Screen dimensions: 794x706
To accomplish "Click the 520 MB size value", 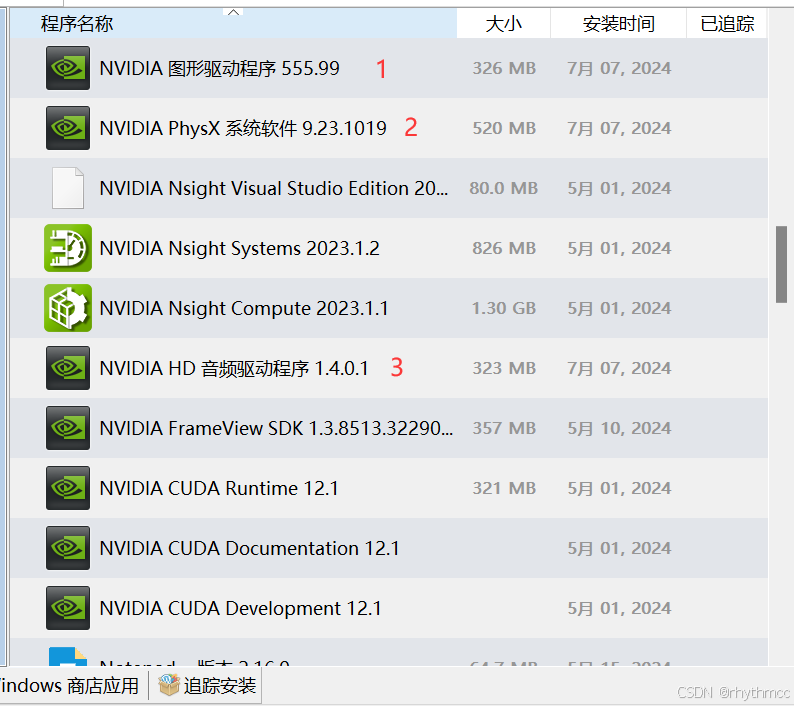I will (504, 128).
